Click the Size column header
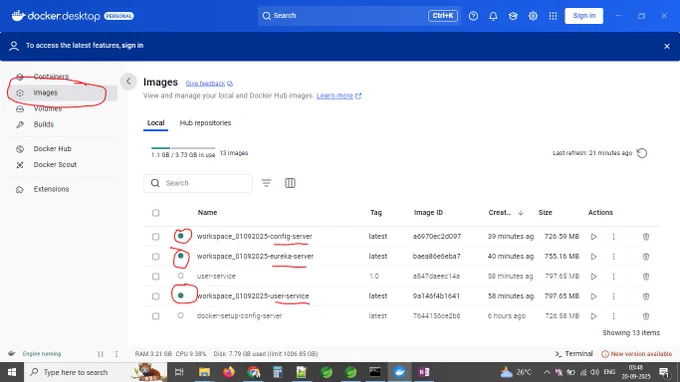This screenshot has height=382, width=680. 545,212
